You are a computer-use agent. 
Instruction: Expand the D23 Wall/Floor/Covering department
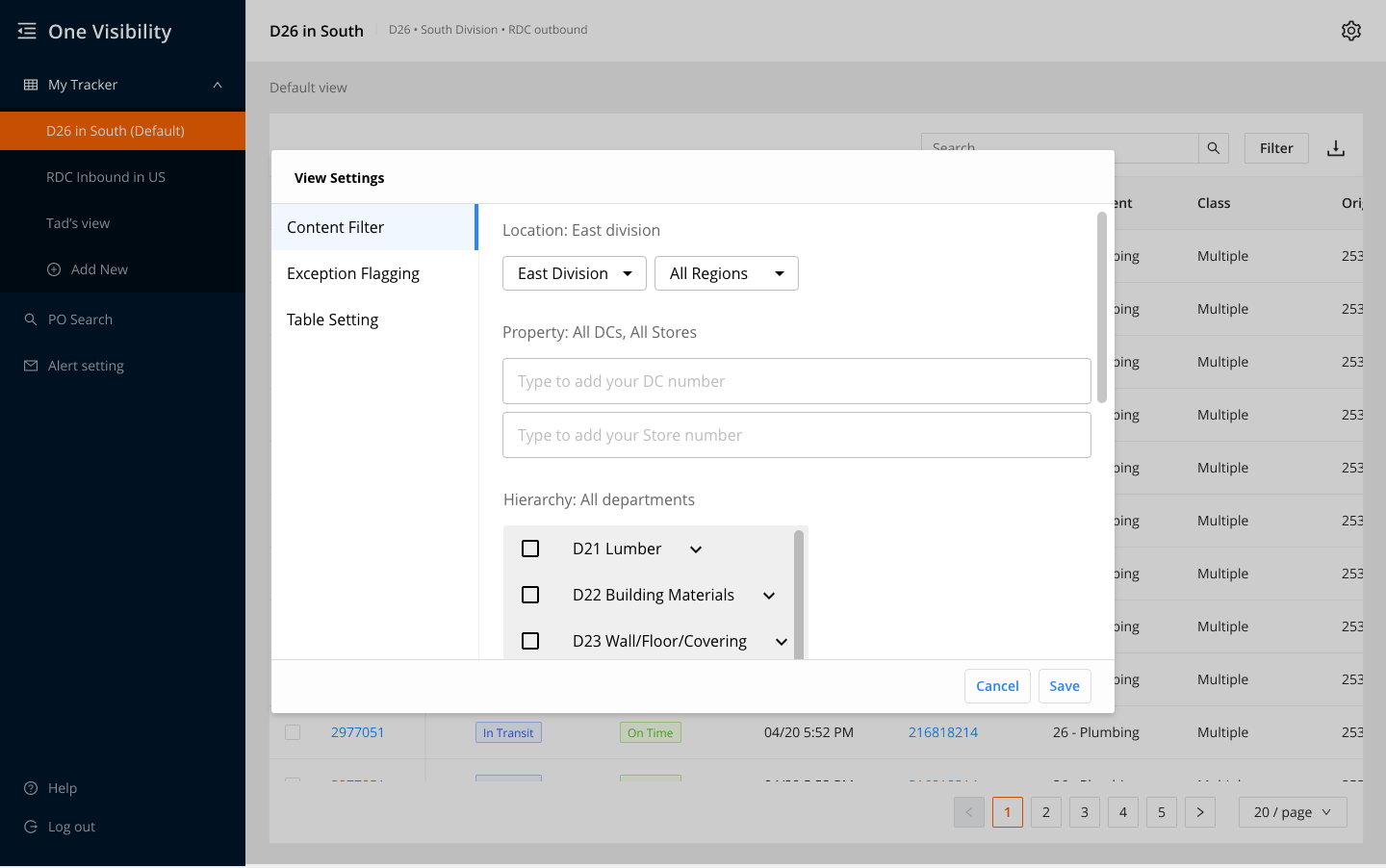782,642
